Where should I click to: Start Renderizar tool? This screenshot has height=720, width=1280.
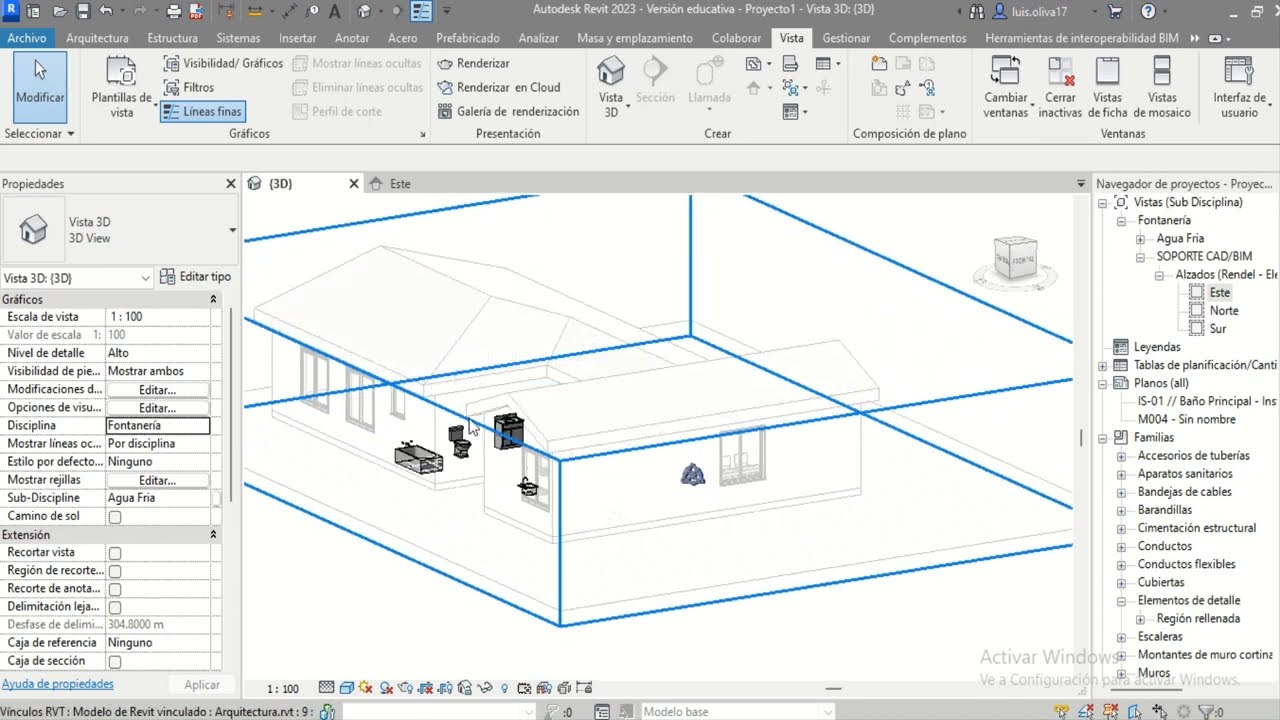coord(474,63)
